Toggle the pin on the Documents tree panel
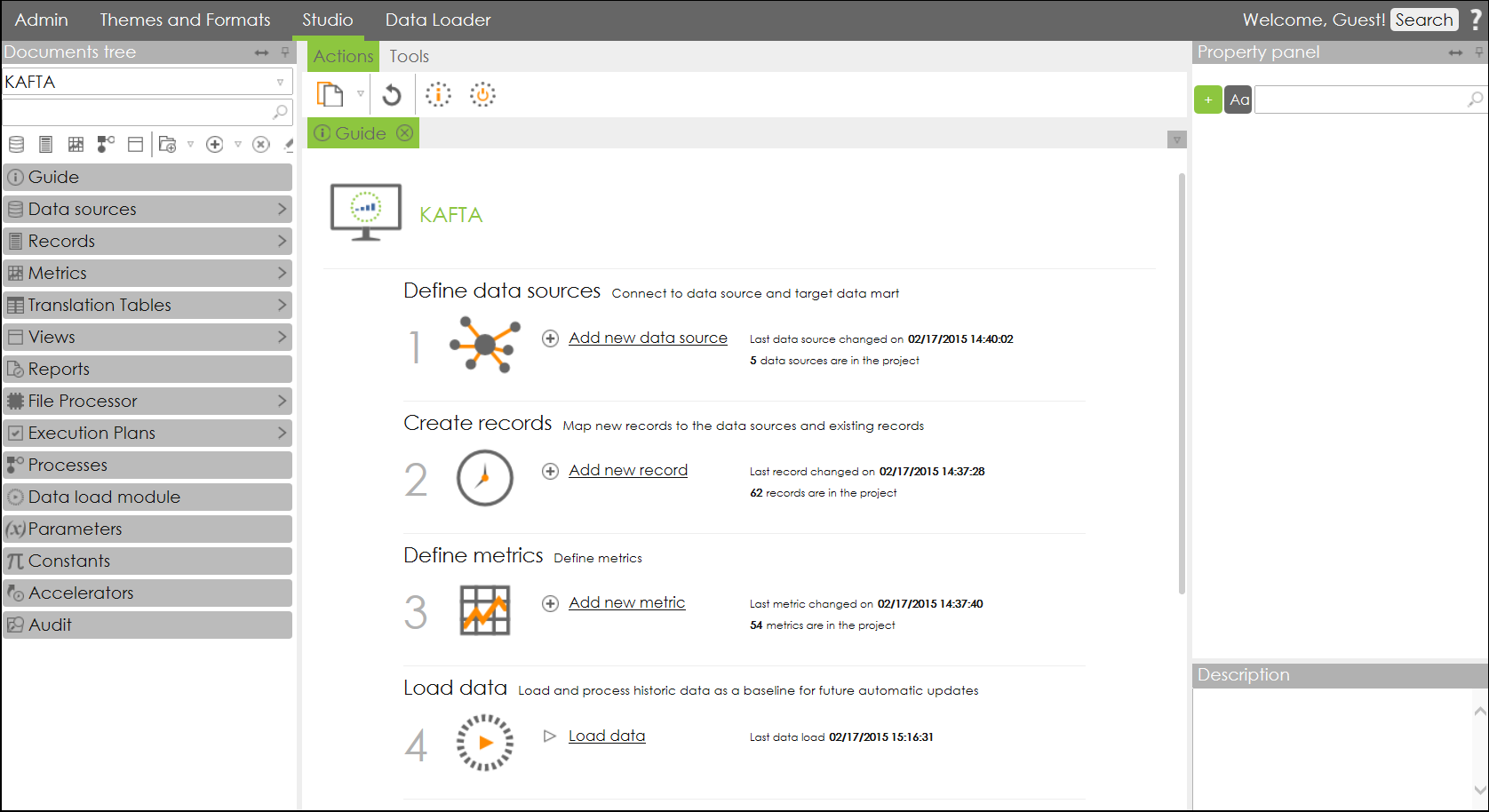The image size is (1489, 812). pyautogui.click(x=285, y=52)
